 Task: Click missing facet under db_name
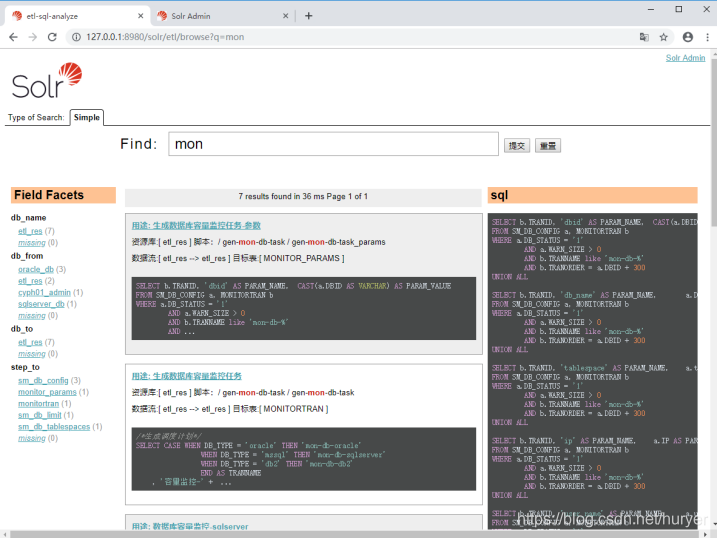32,242
